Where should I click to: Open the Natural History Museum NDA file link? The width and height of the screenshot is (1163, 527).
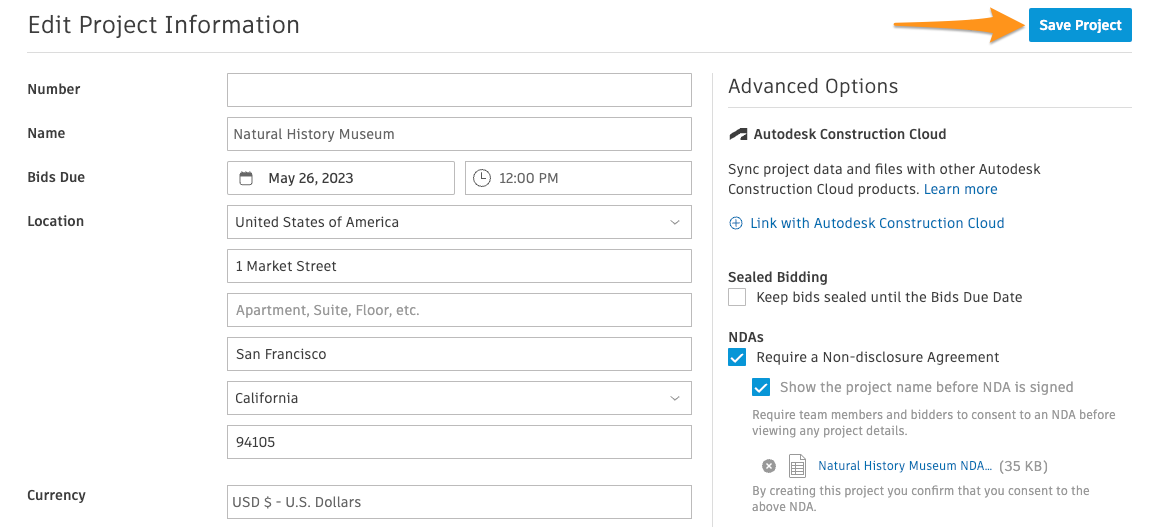tap(905, 466)
